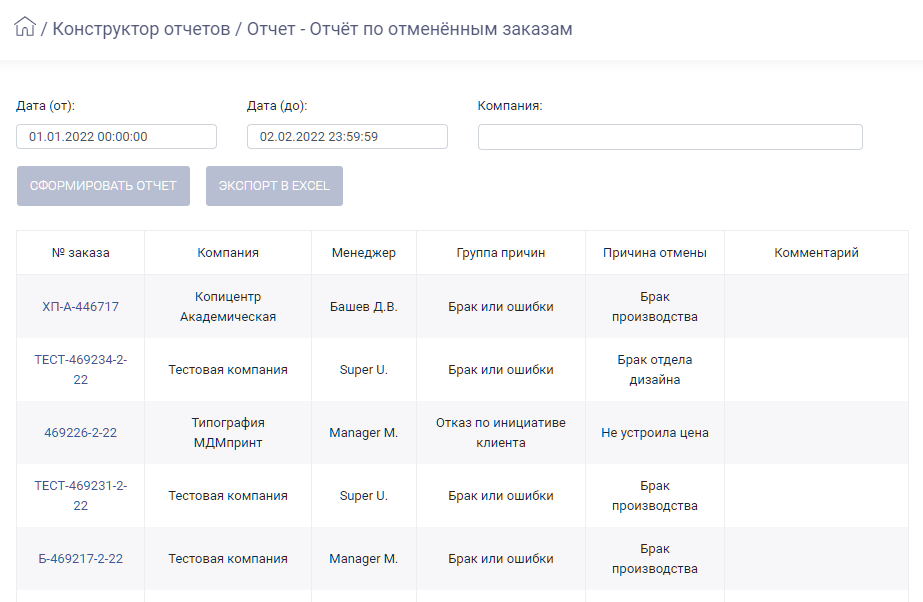Click the Группа причин column header
The height and width of the screenshot is (602, 923).
point(501,252)
